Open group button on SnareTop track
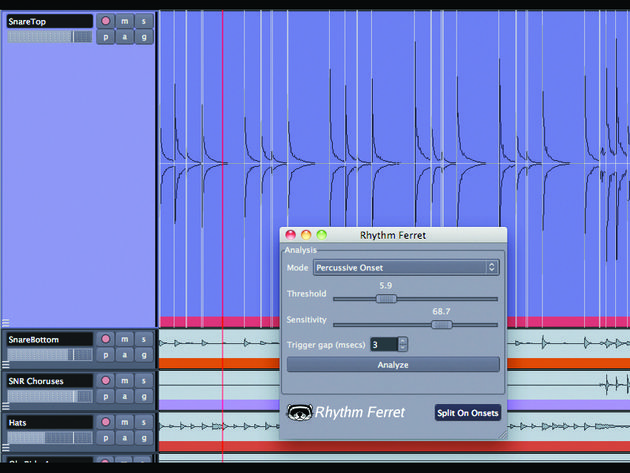630x473 pixels. 144,37
